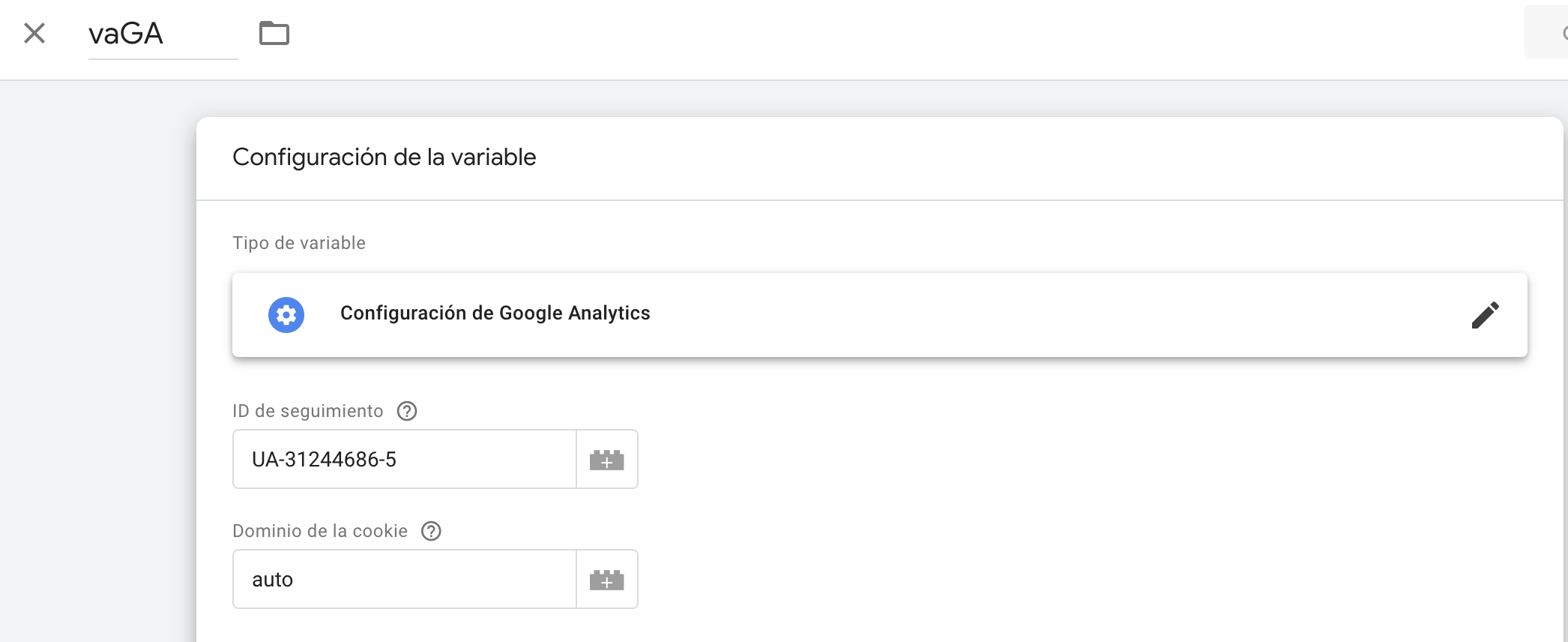Open the folder selector icon beside vaGA
The image size is (1568, 642).
tap(274, 33)
